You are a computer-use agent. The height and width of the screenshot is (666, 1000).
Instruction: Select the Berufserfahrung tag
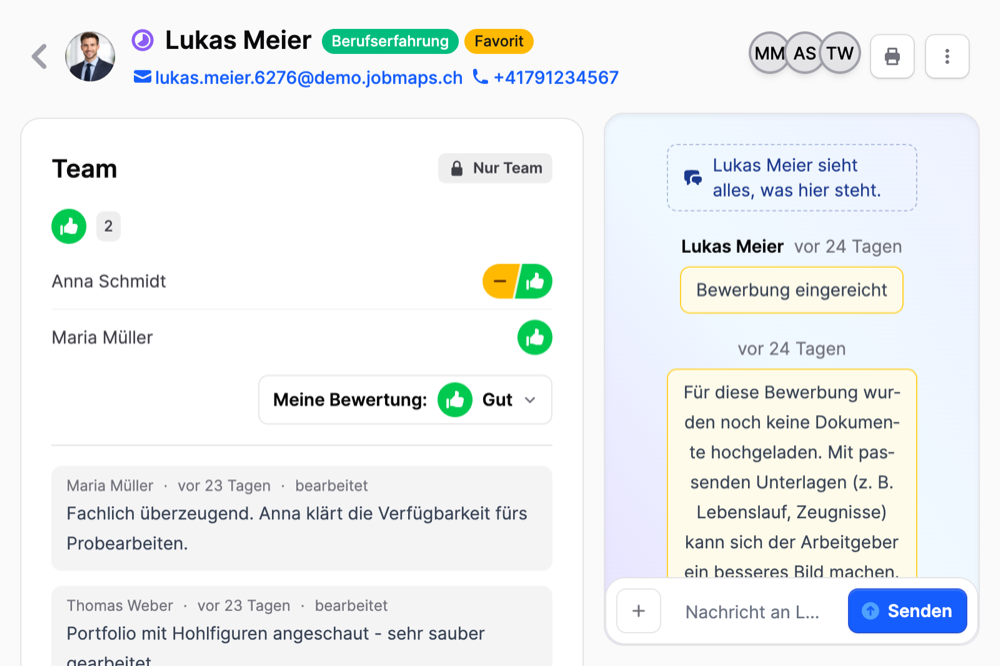pos(390,41)
